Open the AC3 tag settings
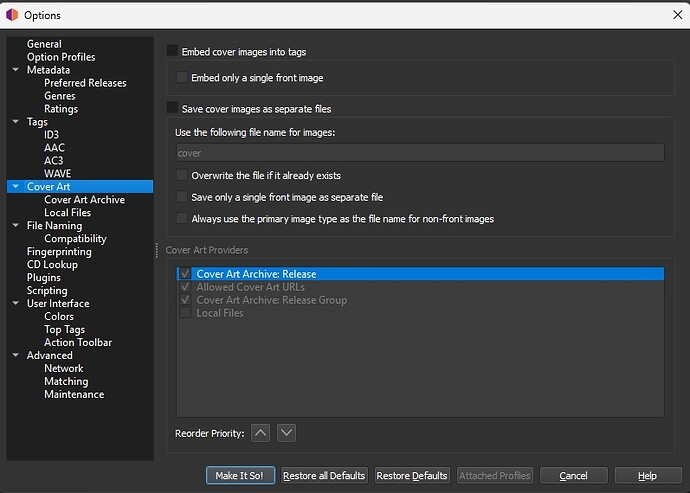Image resolution: width=690 pixels, height=493 pixels. click(54, 161)
